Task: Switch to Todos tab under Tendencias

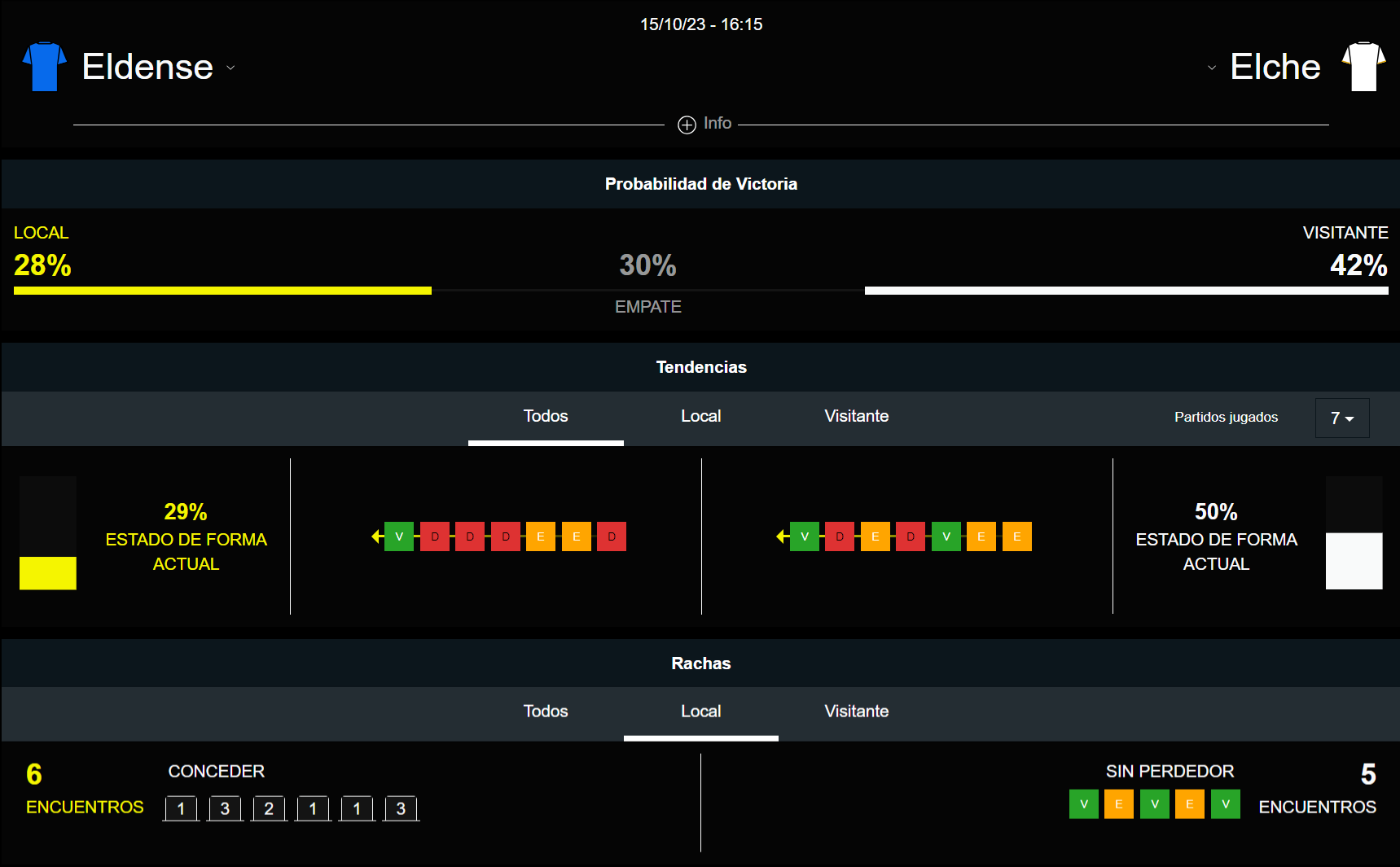Action: click(546, 416)
